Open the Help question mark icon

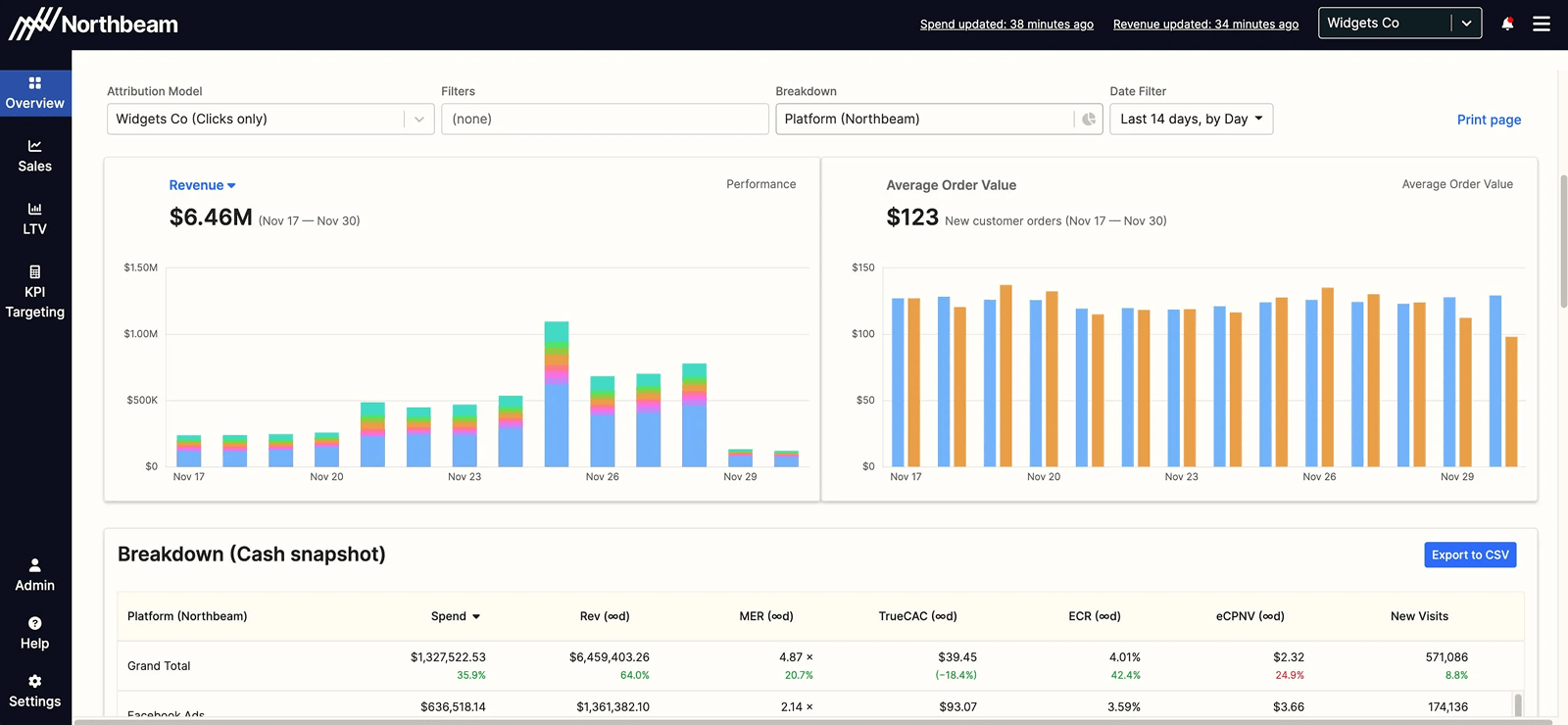(x=35, y=623)
